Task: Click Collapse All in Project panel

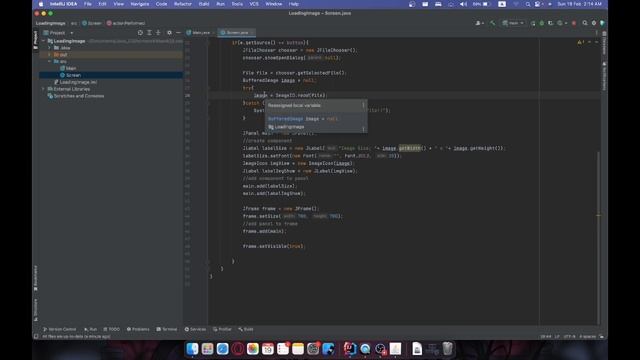Action: click(x=158, y=33)
